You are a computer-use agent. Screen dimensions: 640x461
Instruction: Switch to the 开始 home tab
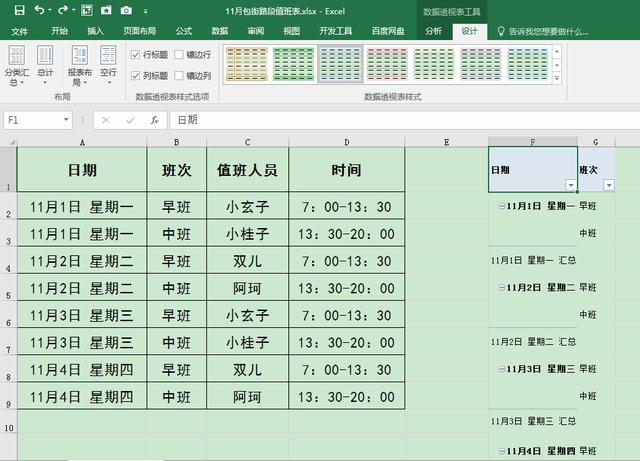pos(60,31)
